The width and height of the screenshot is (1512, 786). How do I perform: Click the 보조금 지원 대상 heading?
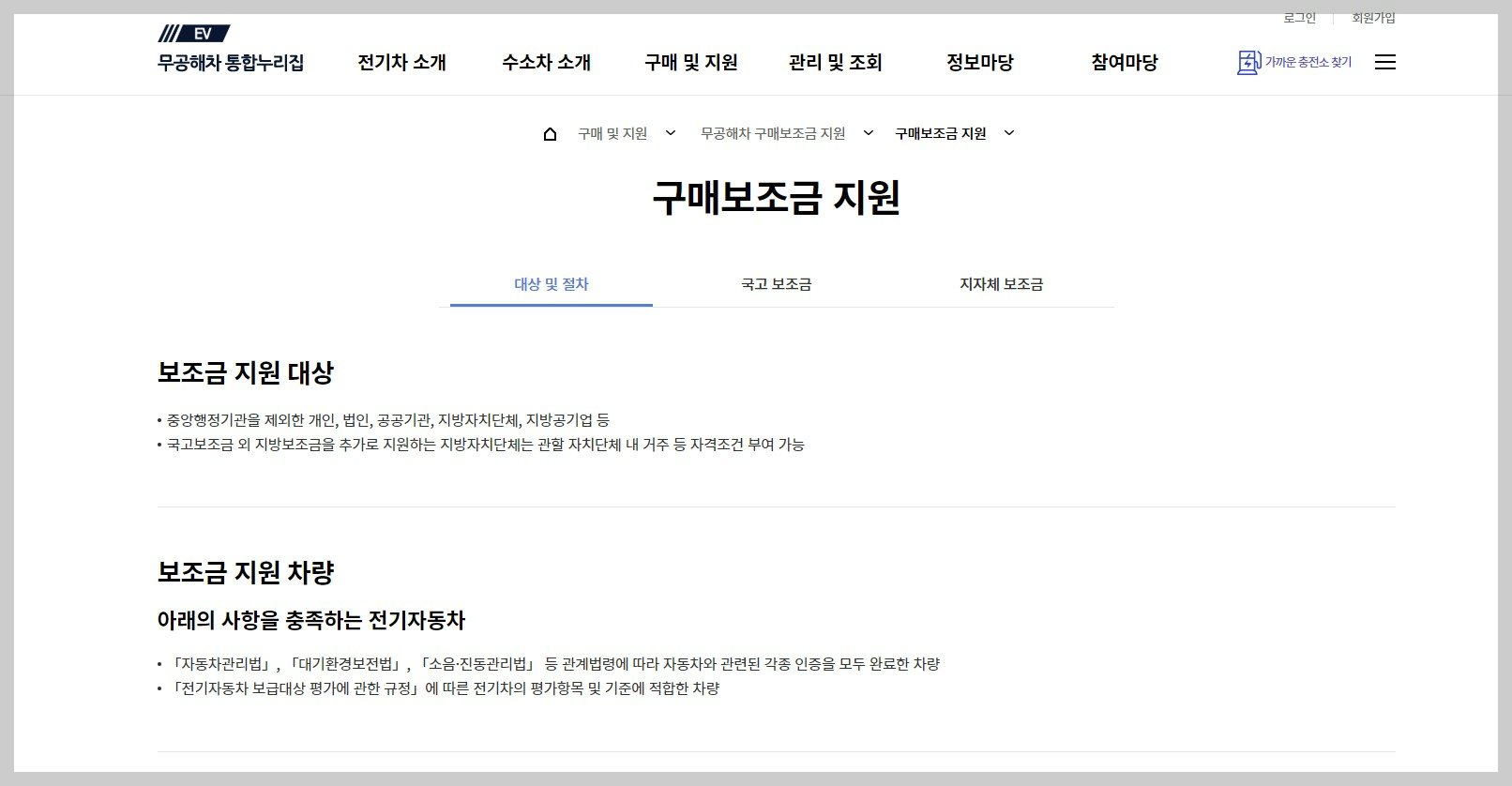[x=246, y=373]
